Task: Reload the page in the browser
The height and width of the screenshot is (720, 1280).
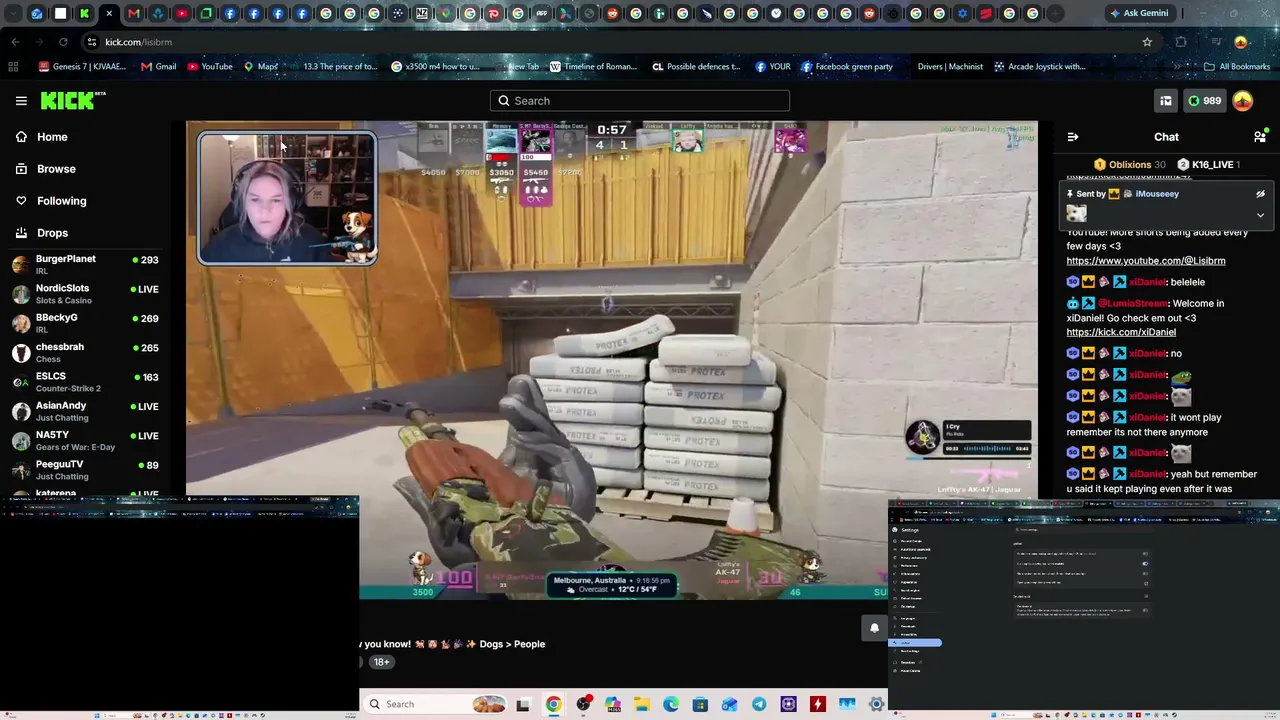Action: pos(63,42)
